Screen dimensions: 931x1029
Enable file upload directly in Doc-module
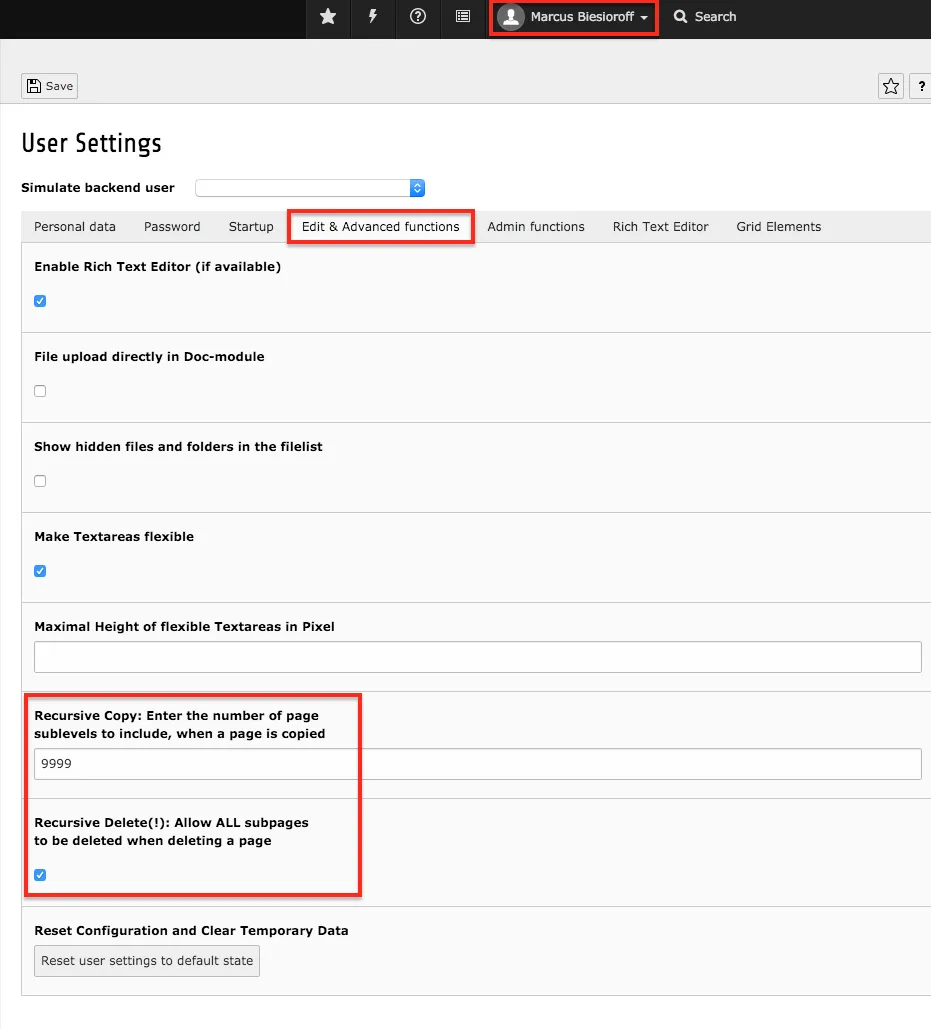[40, 391]
